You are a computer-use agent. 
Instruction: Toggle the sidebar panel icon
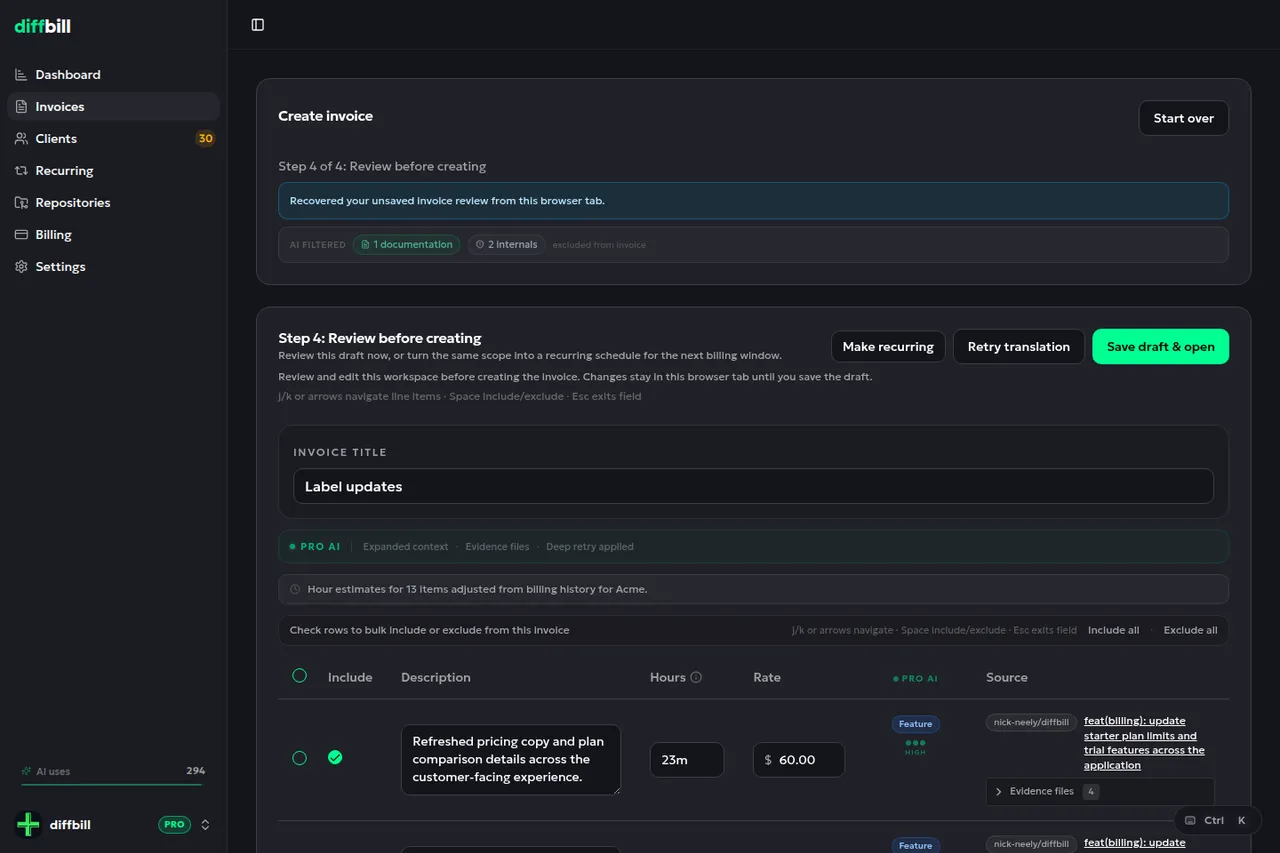tap(258, 25)
